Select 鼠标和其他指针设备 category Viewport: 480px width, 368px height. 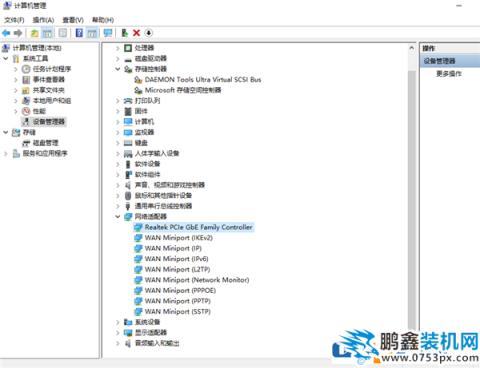pyautogui.click(x=163, y=196)
